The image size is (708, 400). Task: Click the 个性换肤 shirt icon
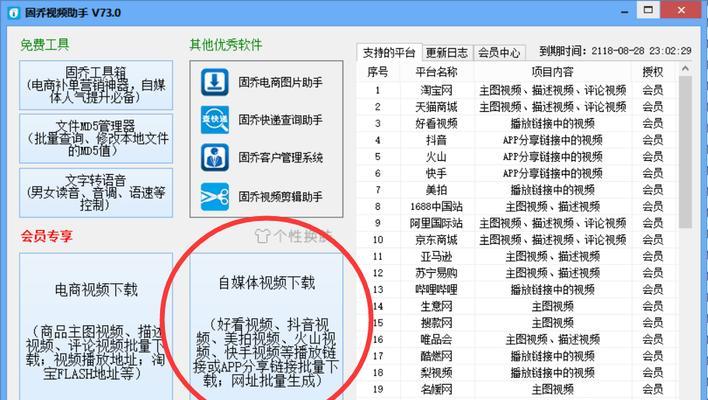(x=262, y=236)
